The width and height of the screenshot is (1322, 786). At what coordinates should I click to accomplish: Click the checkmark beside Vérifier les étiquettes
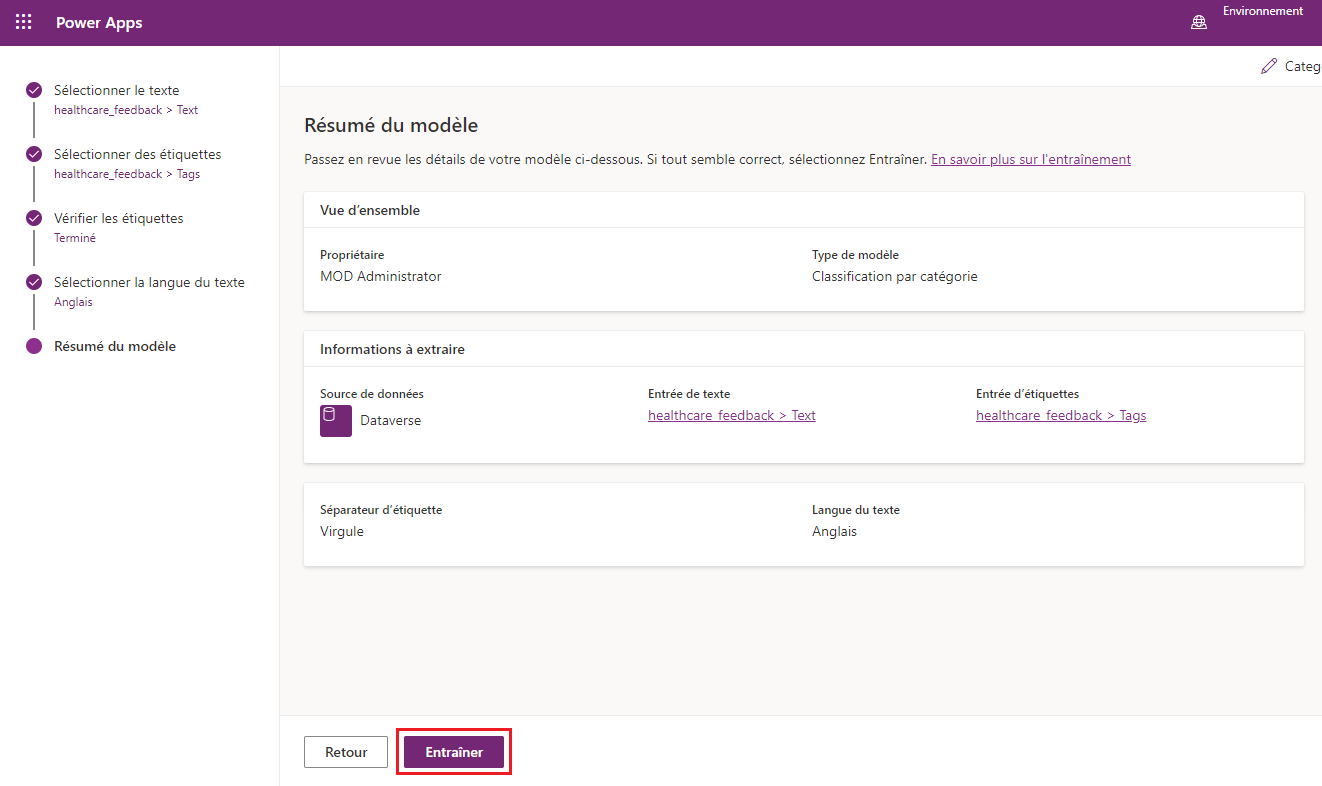[x=34, y=218]
